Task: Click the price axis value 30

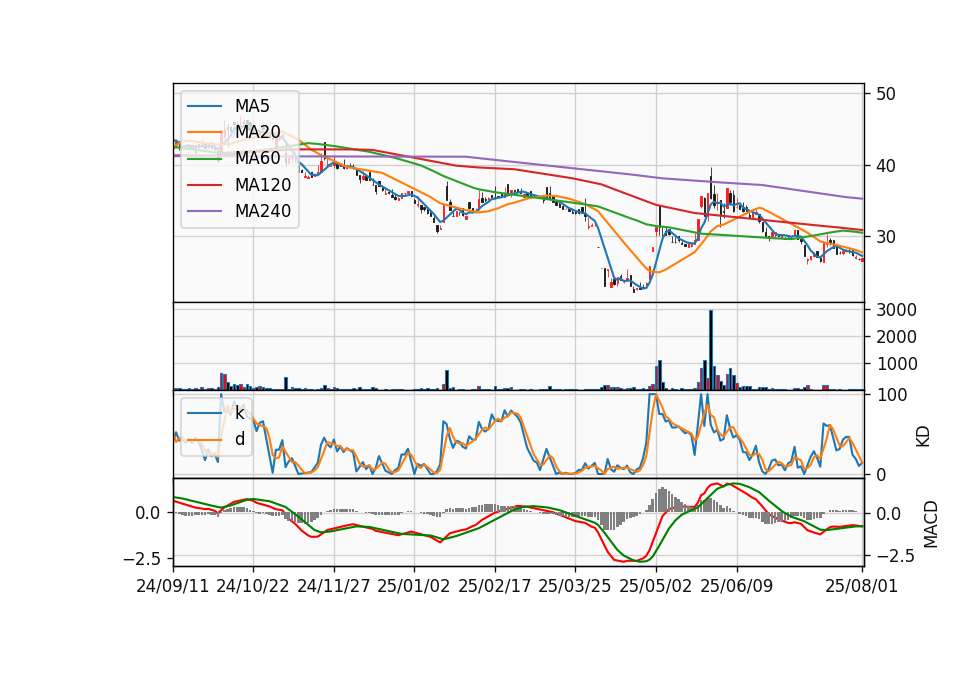Action: [886, 237]
